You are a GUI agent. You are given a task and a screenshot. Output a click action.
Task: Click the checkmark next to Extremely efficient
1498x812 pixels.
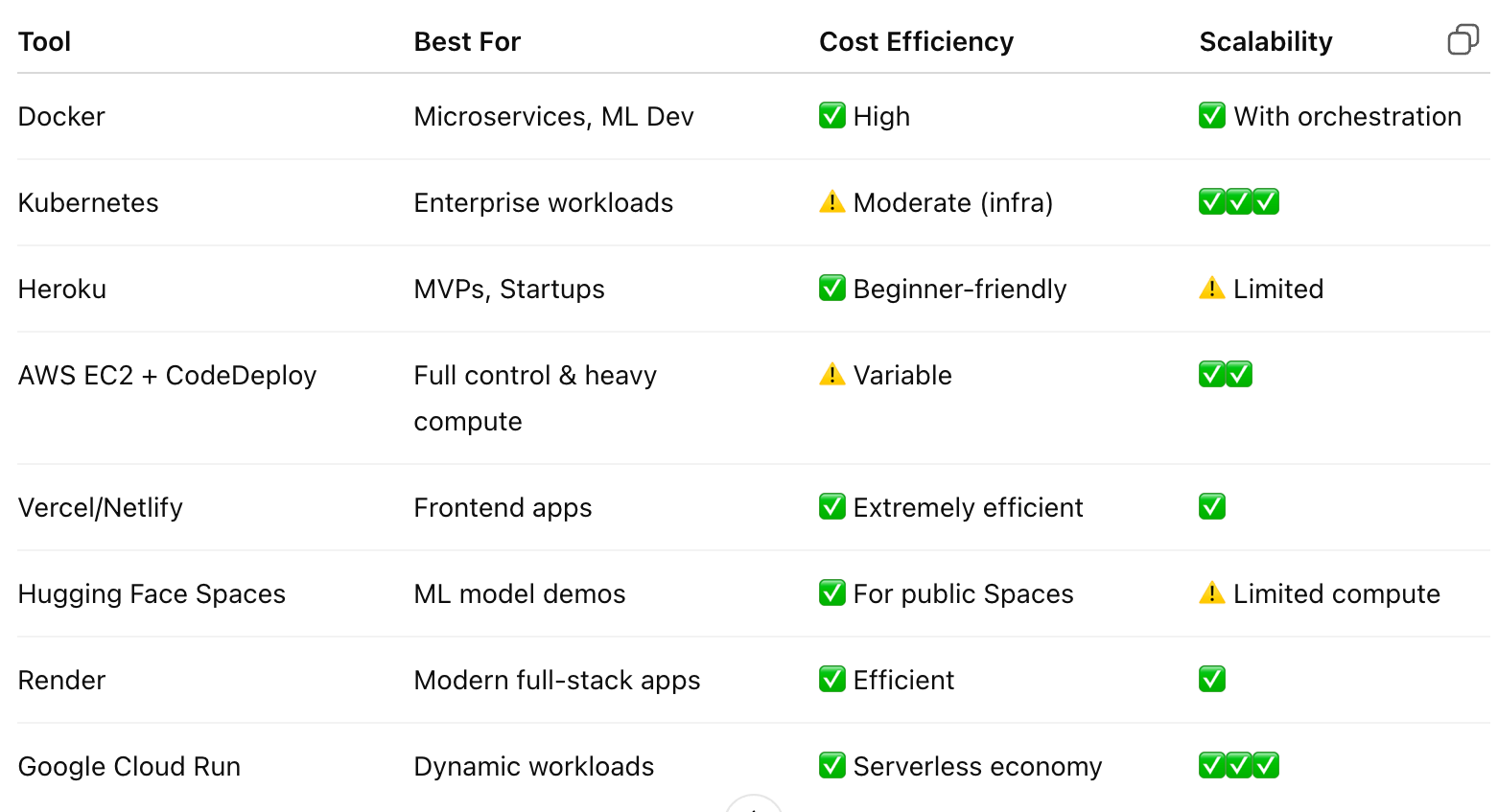click(831, 507)
